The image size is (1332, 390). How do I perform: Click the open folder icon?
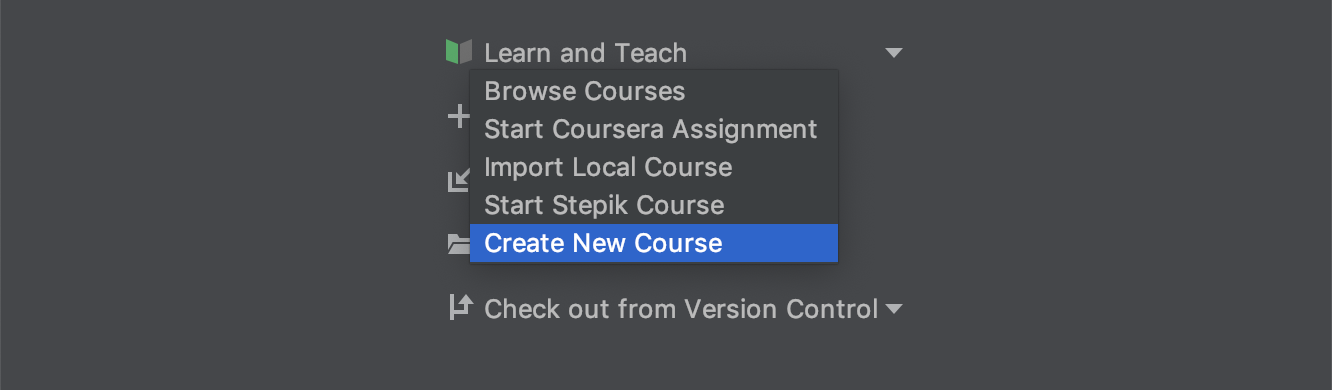pyautogui.click(x=457, y=244)
